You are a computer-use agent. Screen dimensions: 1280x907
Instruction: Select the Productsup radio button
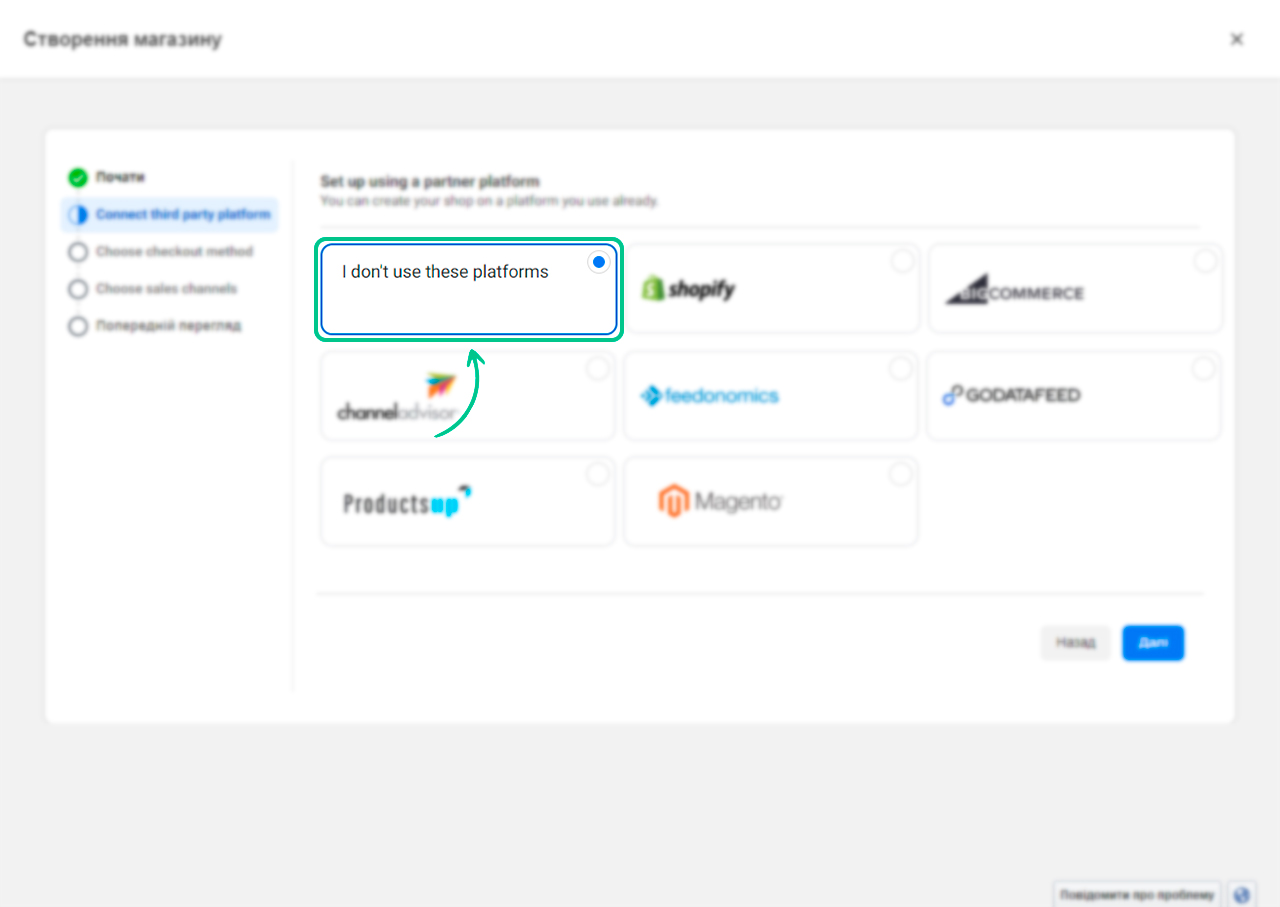coord(598,474)
